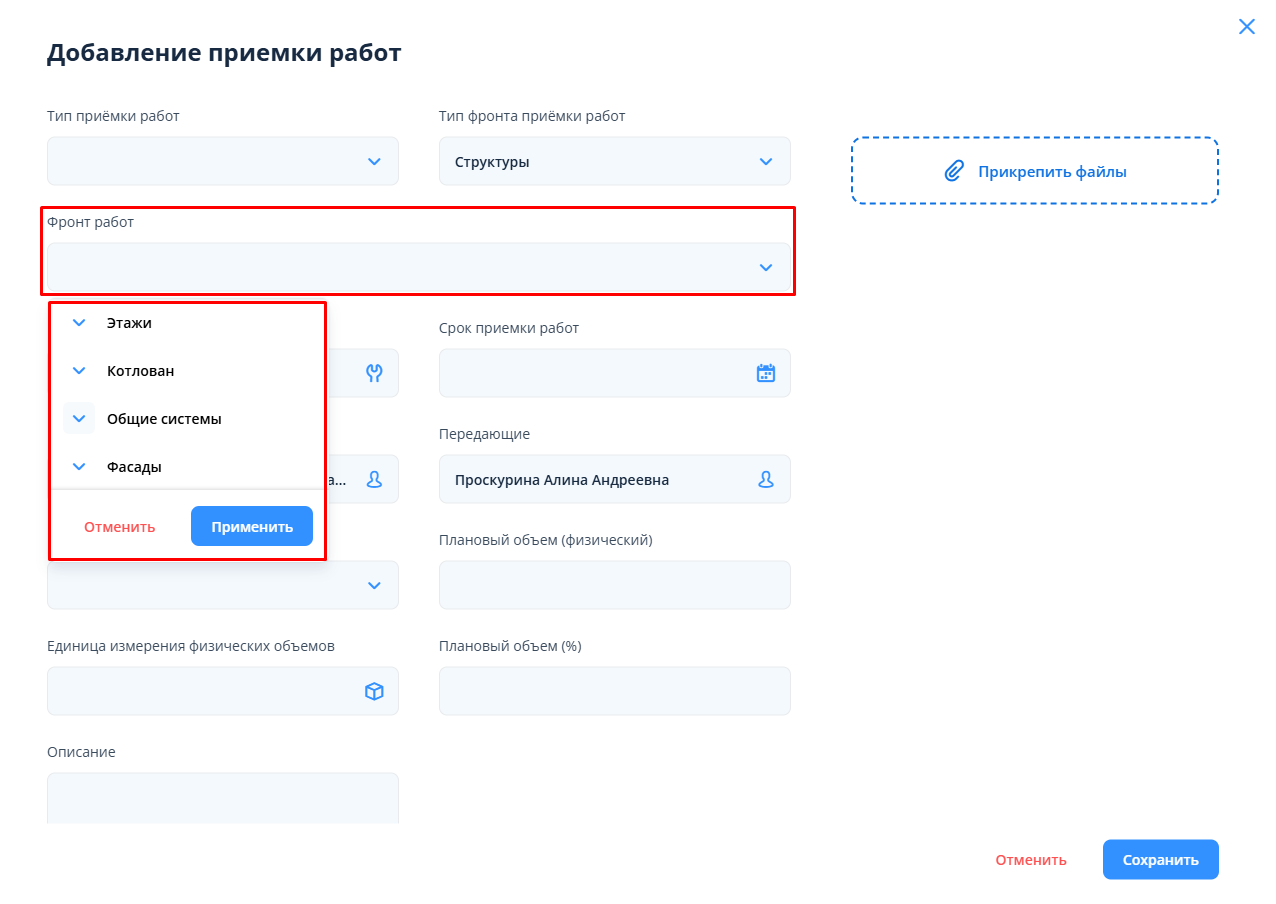Click the Плановый объем (физический) input field
The height and width of the screenshot is (904, 1276).
614,585
